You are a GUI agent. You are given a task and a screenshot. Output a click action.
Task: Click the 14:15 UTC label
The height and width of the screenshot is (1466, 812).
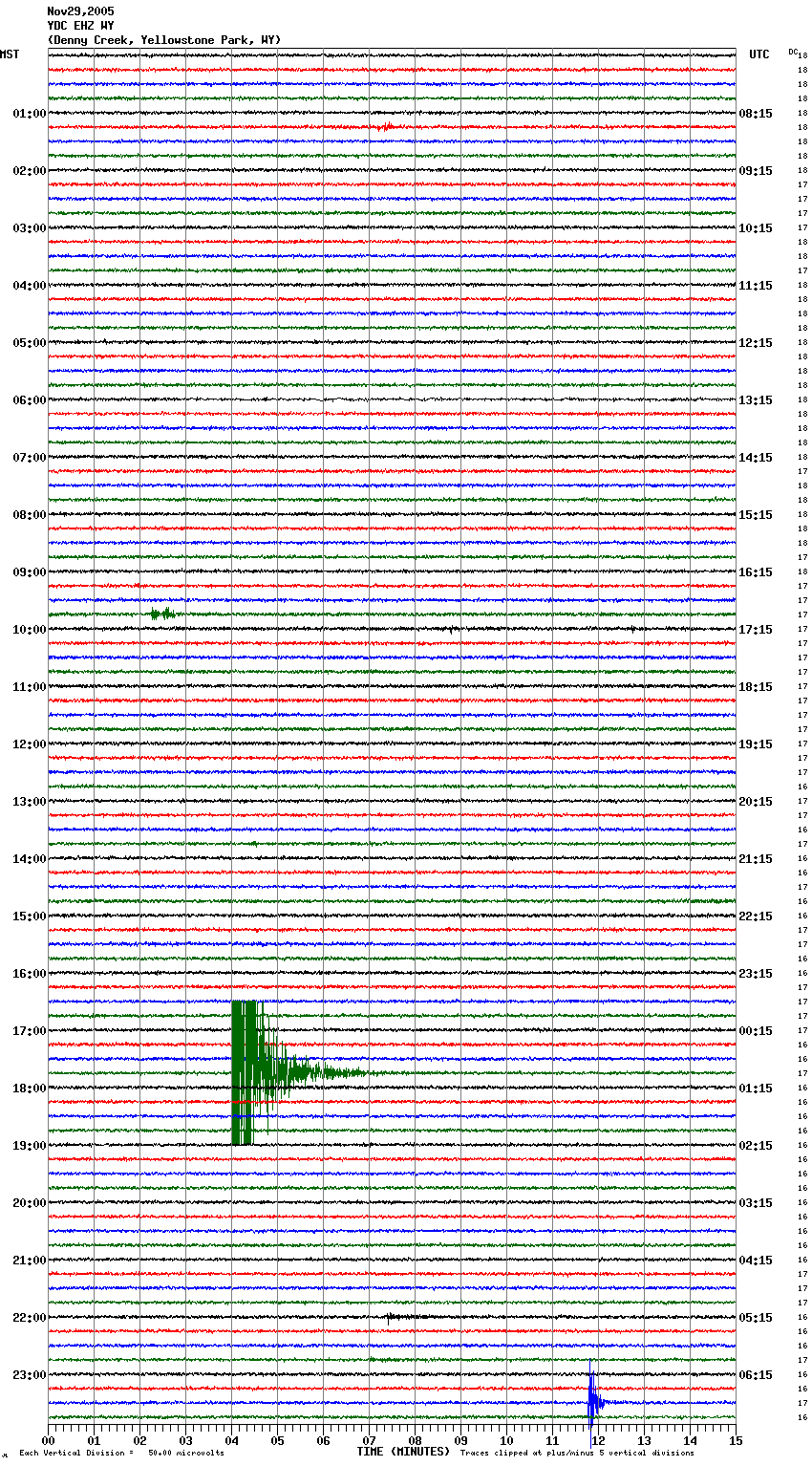756,458
